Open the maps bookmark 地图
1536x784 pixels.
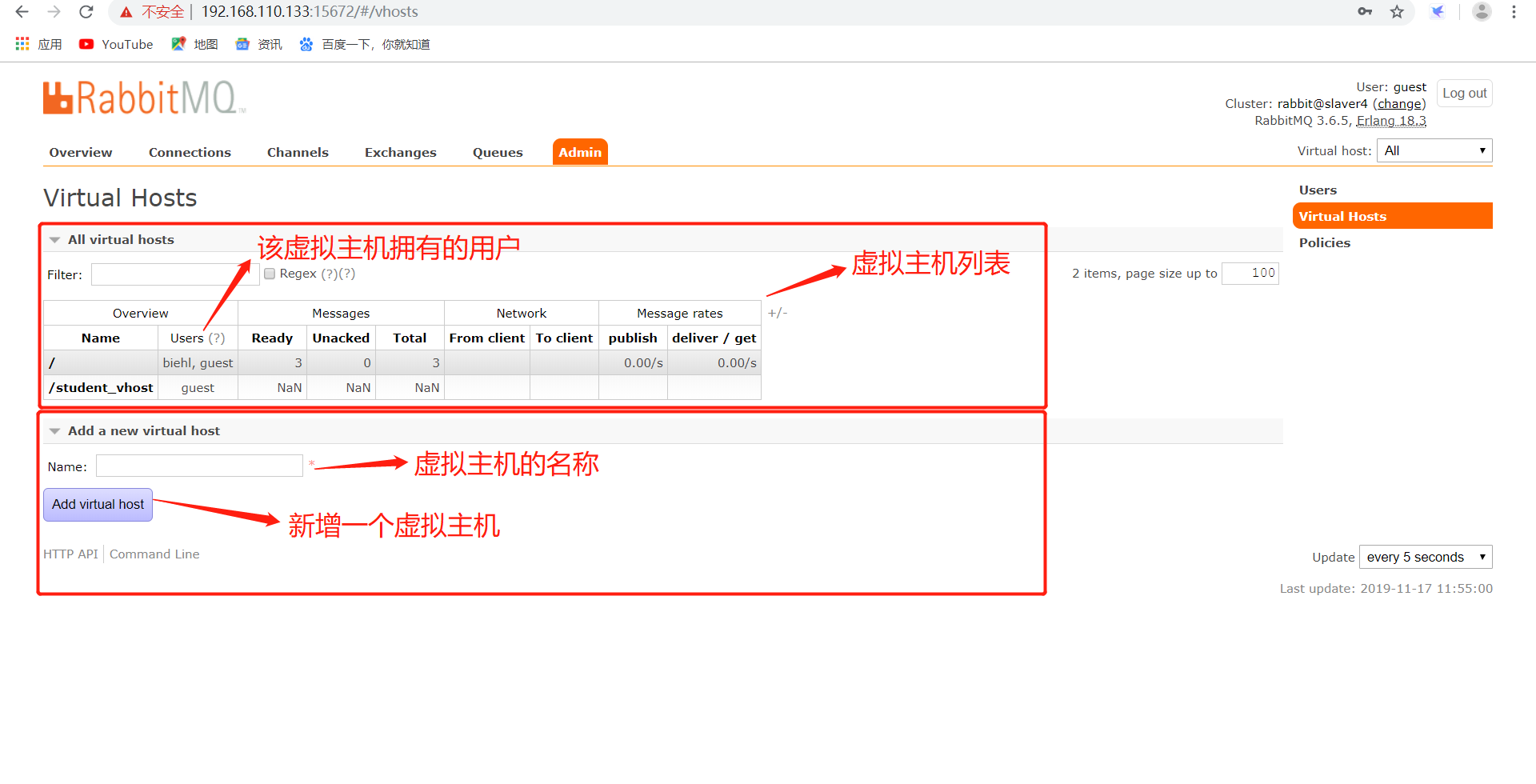point(194,44)
